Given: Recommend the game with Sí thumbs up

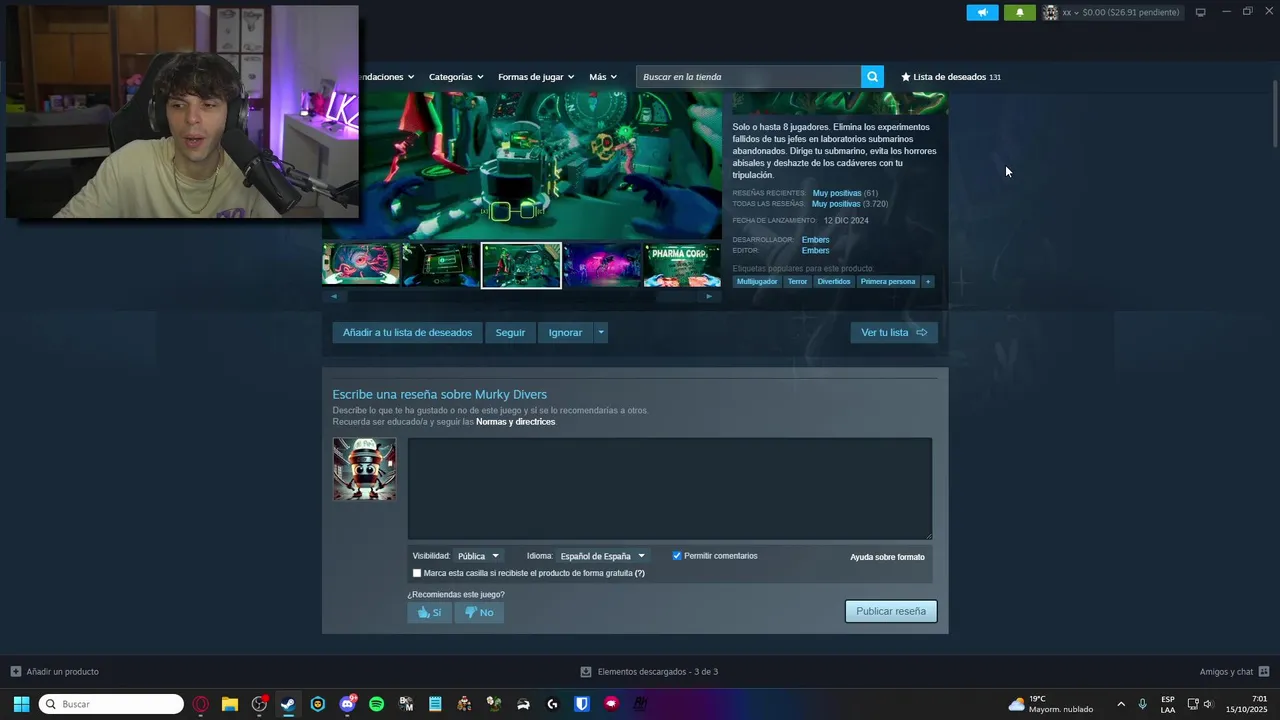Looking at the screenshot, I should (x=429, y=612).
